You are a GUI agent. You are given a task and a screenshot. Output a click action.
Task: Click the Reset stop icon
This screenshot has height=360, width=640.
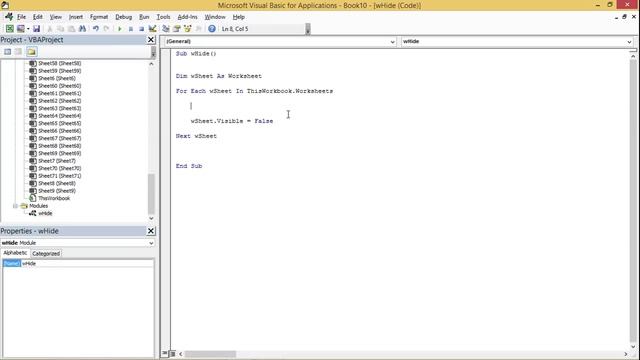(141, 29)
